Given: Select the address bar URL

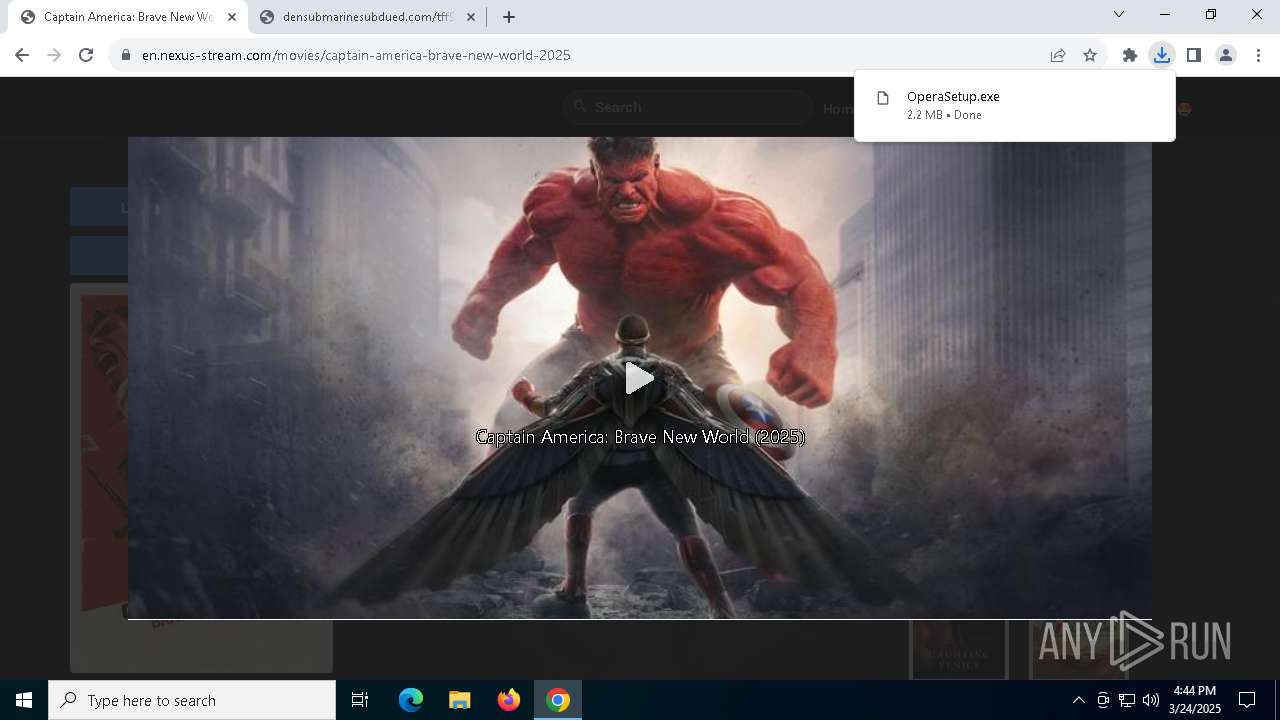Looking at the screenshot, I should click(x=356, y=55).
